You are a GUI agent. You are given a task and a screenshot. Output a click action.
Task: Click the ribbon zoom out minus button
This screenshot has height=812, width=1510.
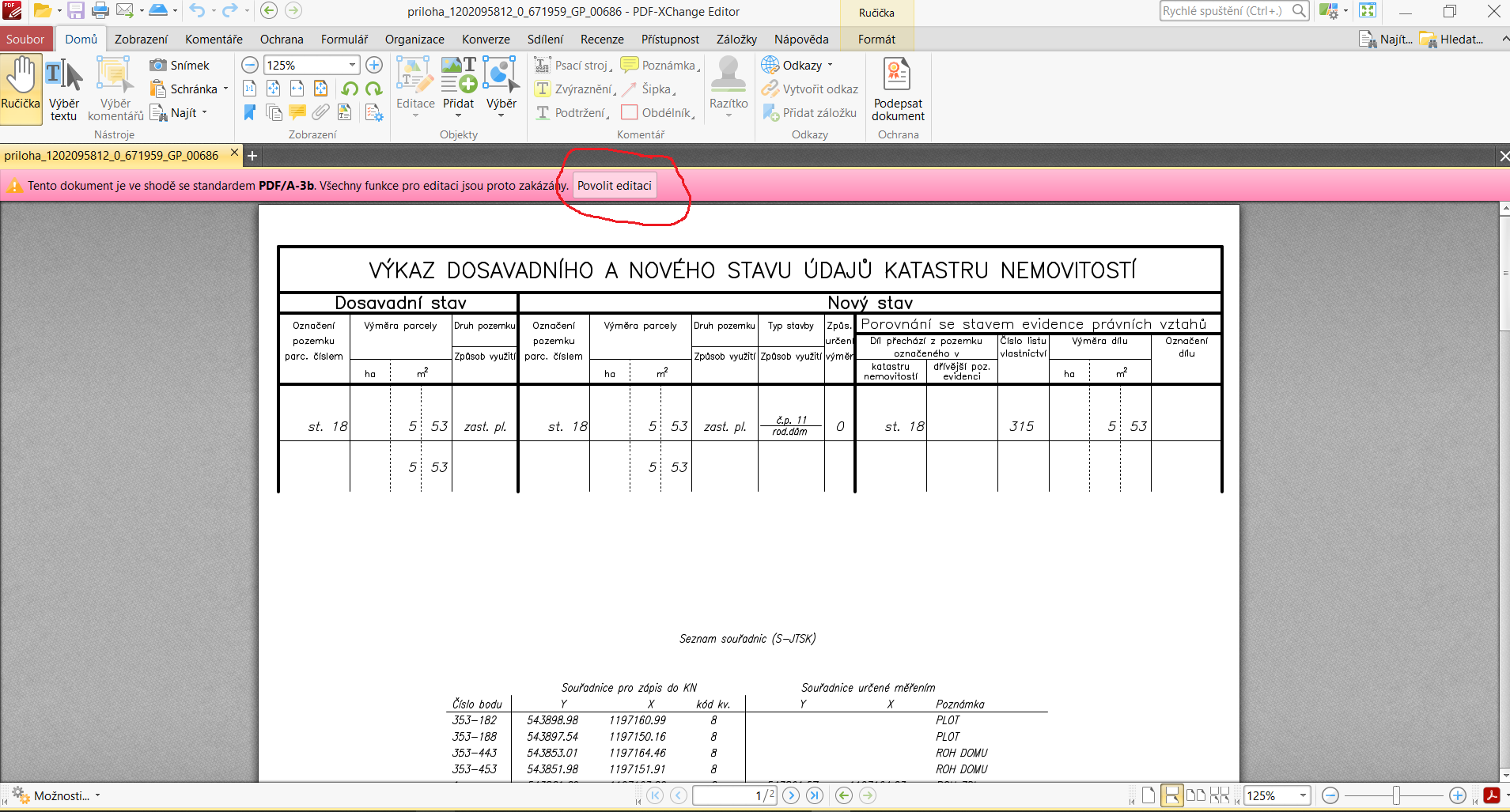tap(250, 66)
